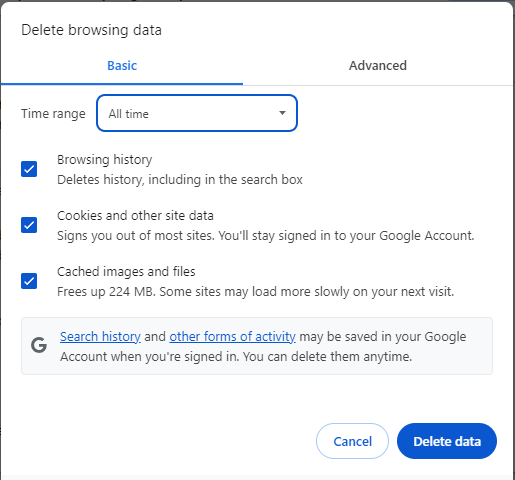
Task: Uncheck Cached images and files checkbox
Action: pos(29,281)
